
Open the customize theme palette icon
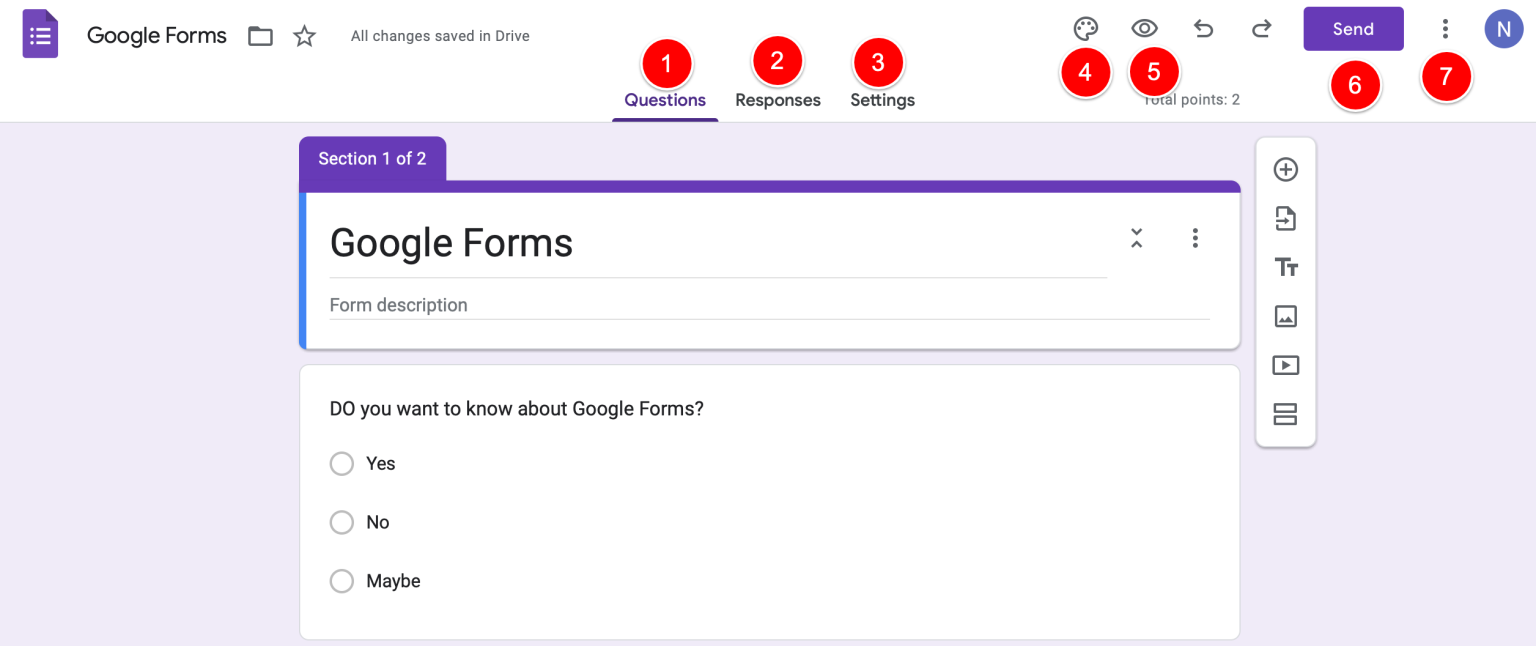(x=1086, y=29)
